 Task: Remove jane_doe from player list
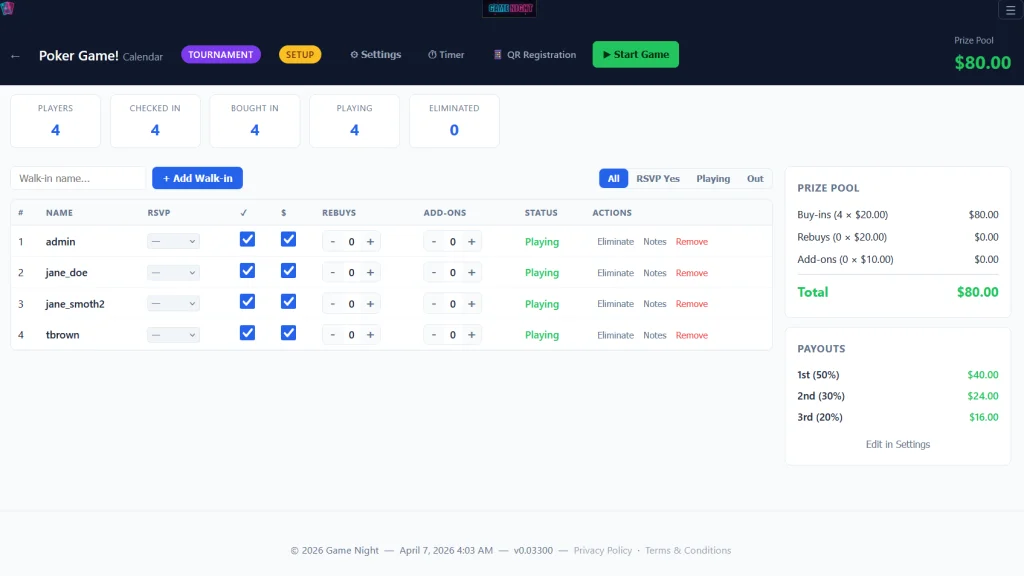click(x=692, y=272)
